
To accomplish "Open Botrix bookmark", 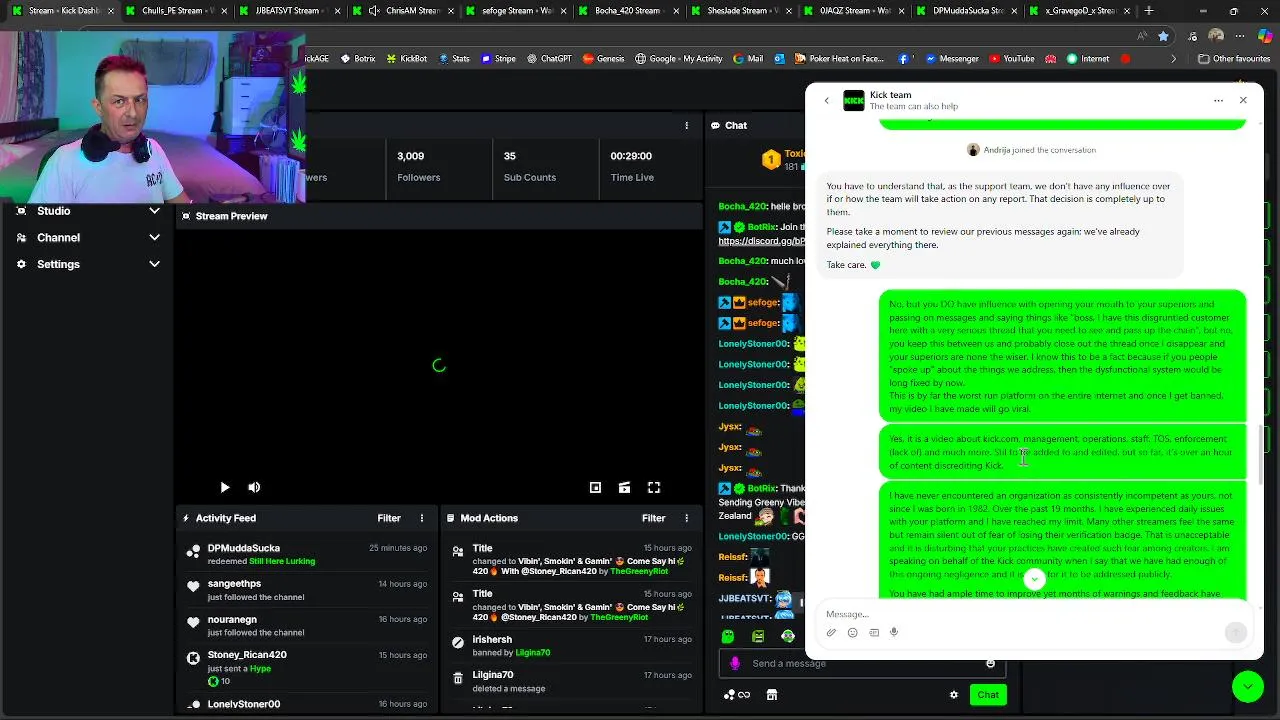I will [x=358, y=59].
